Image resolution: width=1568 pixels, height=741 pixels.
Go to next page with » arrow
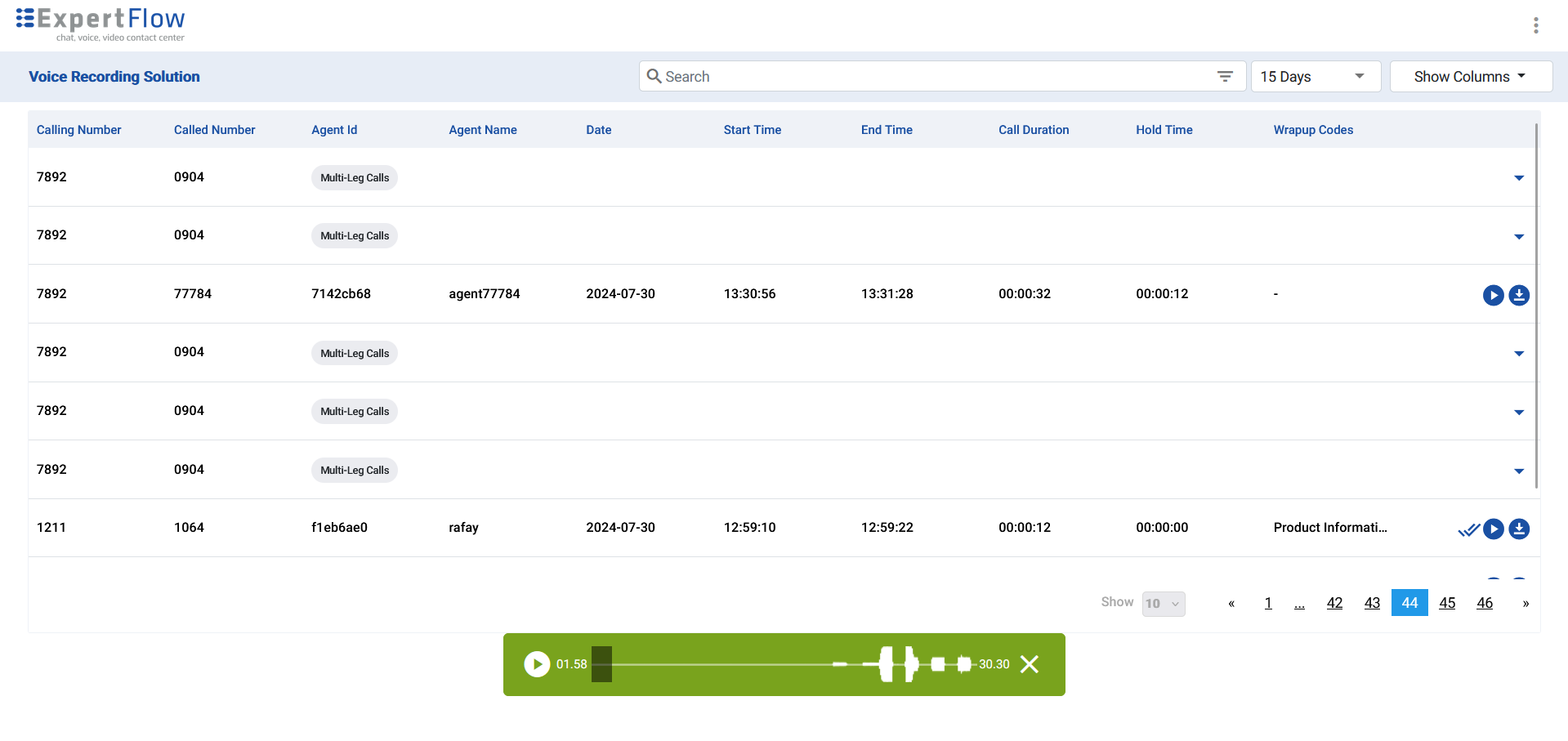(x=1525, y=604)
